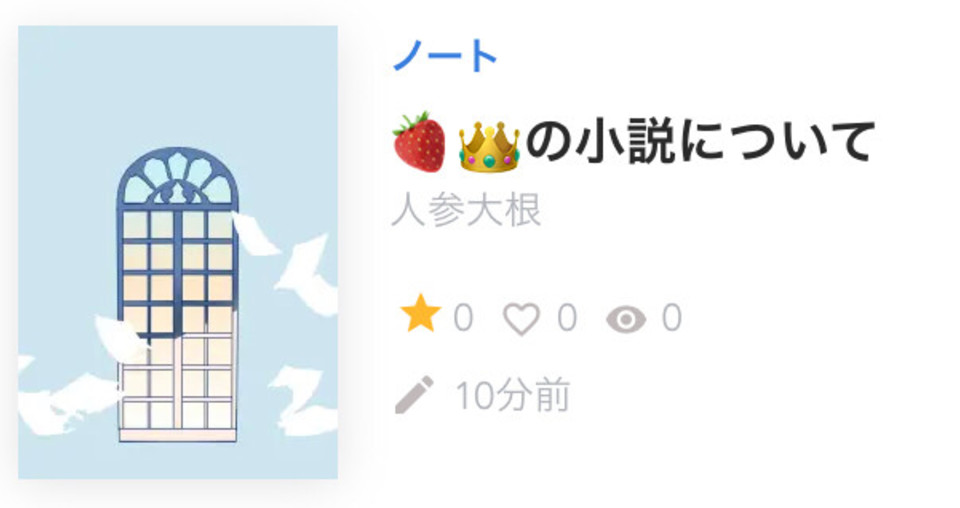Click the empty blue sky above window
The image size is (960, 508).
[178, 86]
